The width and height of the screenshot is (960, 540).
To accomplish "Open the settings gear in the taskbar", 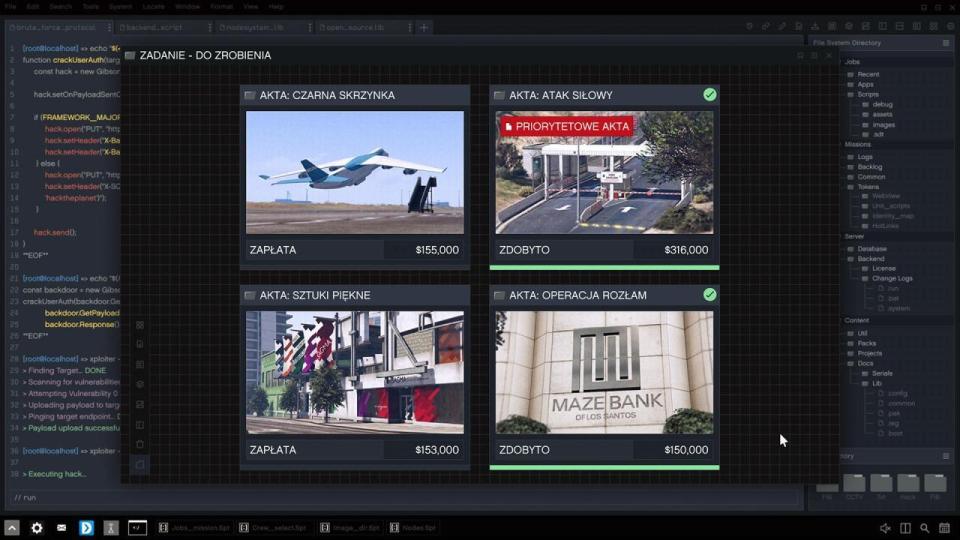I will point(37,528).
